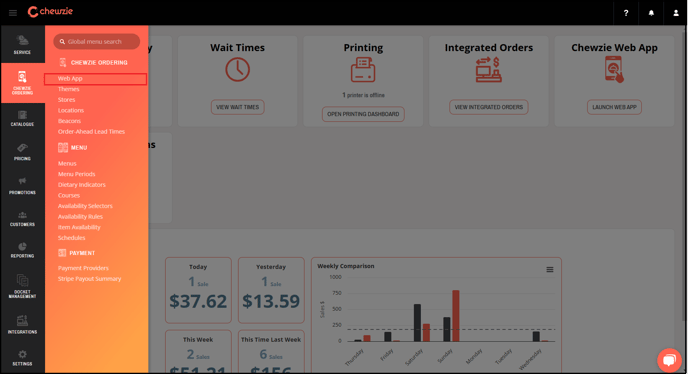This screenshot has width=688, height=374.
Task: Click the black Saturday bar in chart
Action: tap(417, 323)
